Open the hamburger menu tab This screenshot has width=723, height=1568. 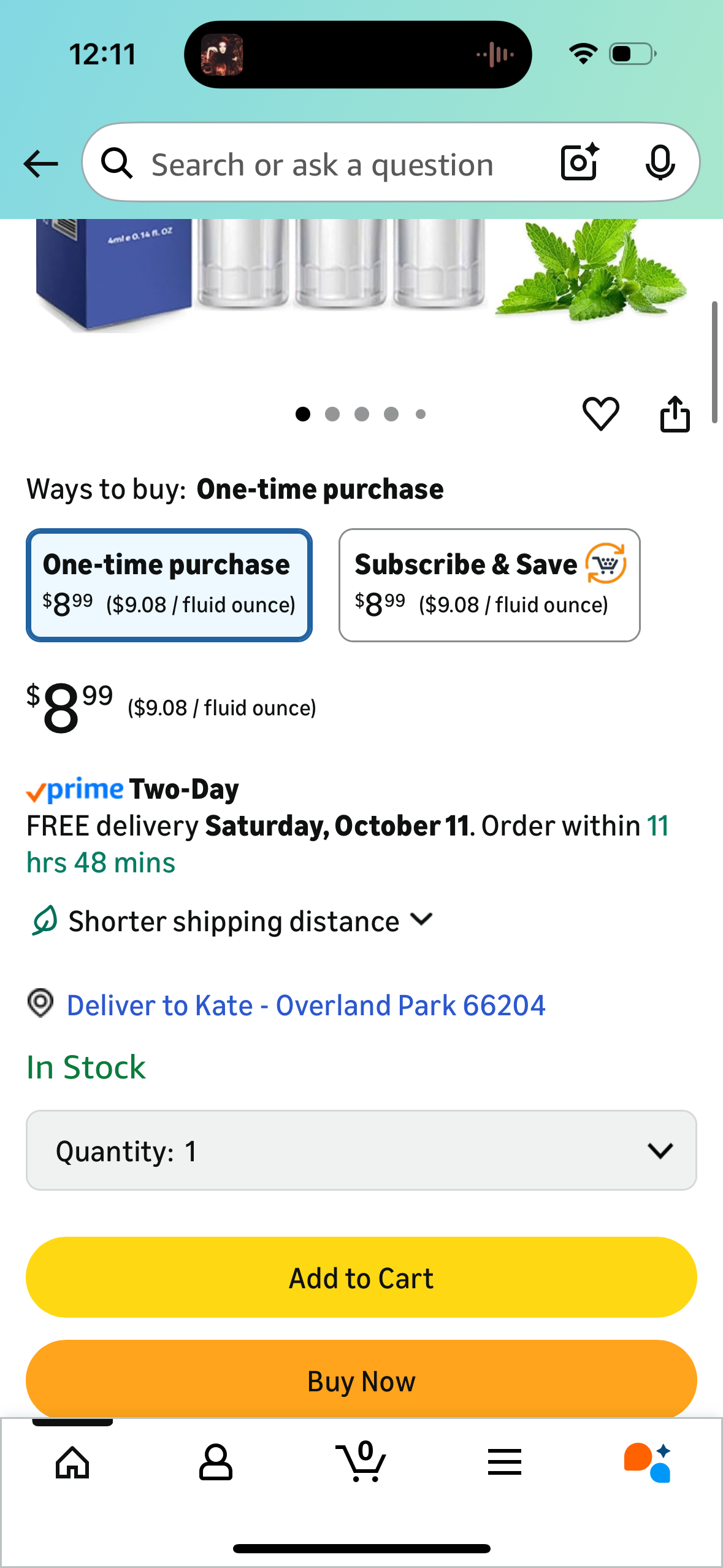[505, 1462]
